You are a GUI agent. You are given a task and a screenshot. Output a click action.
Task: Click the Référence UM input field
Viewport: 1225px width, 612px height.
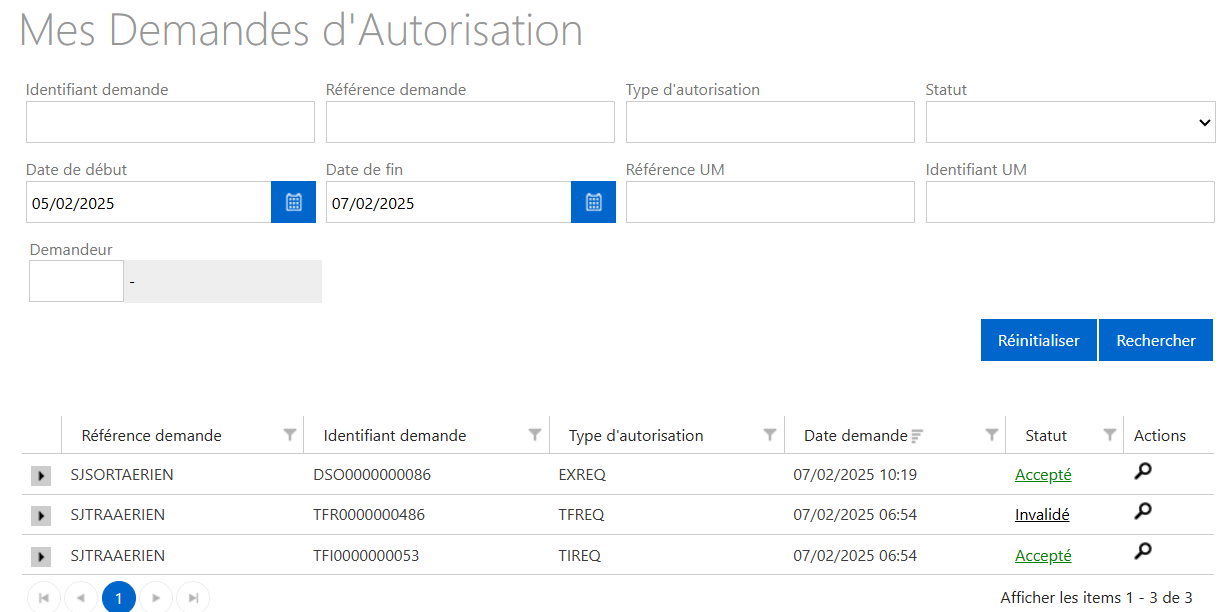click(x=770, y=202)
